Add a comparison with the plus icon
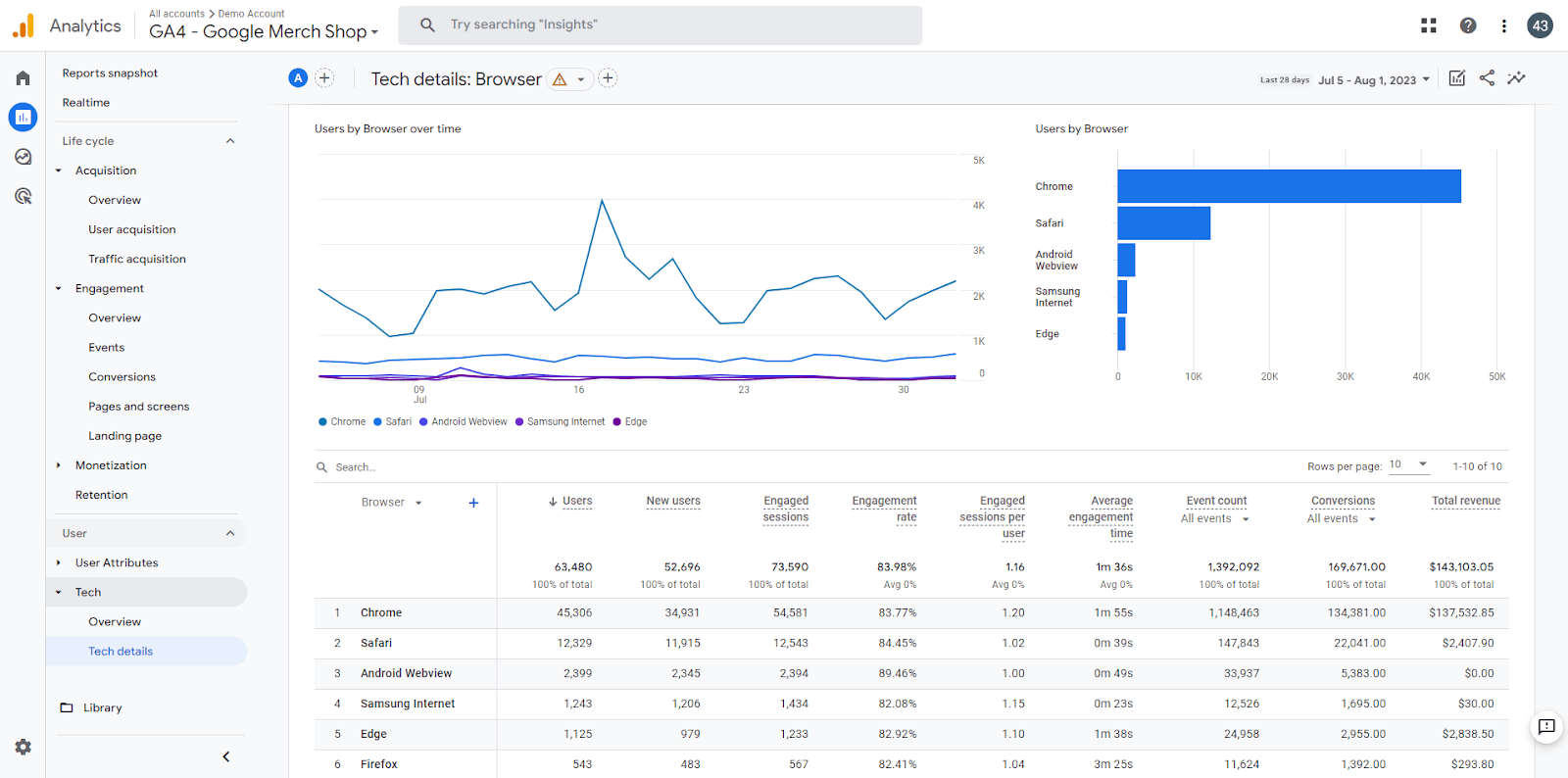 click(x=324, y=78)
